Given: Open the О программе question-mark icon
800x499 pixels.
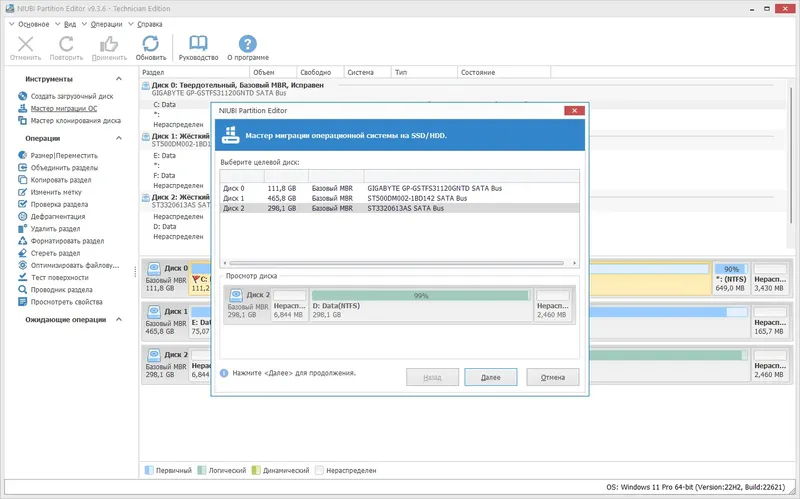Looking at the screenshot, I should click(x=247, y=44).
